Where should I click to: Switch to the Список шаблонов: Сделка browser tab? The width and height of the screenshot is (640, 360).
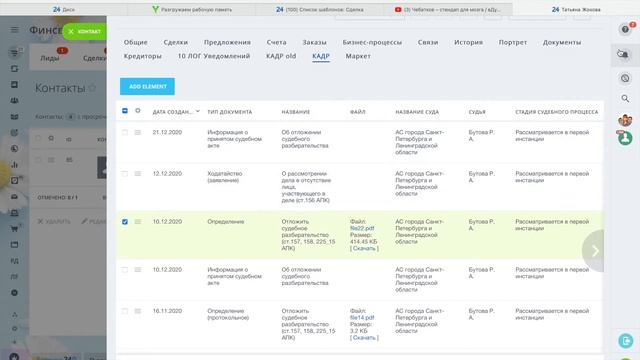tap(320, 9)
